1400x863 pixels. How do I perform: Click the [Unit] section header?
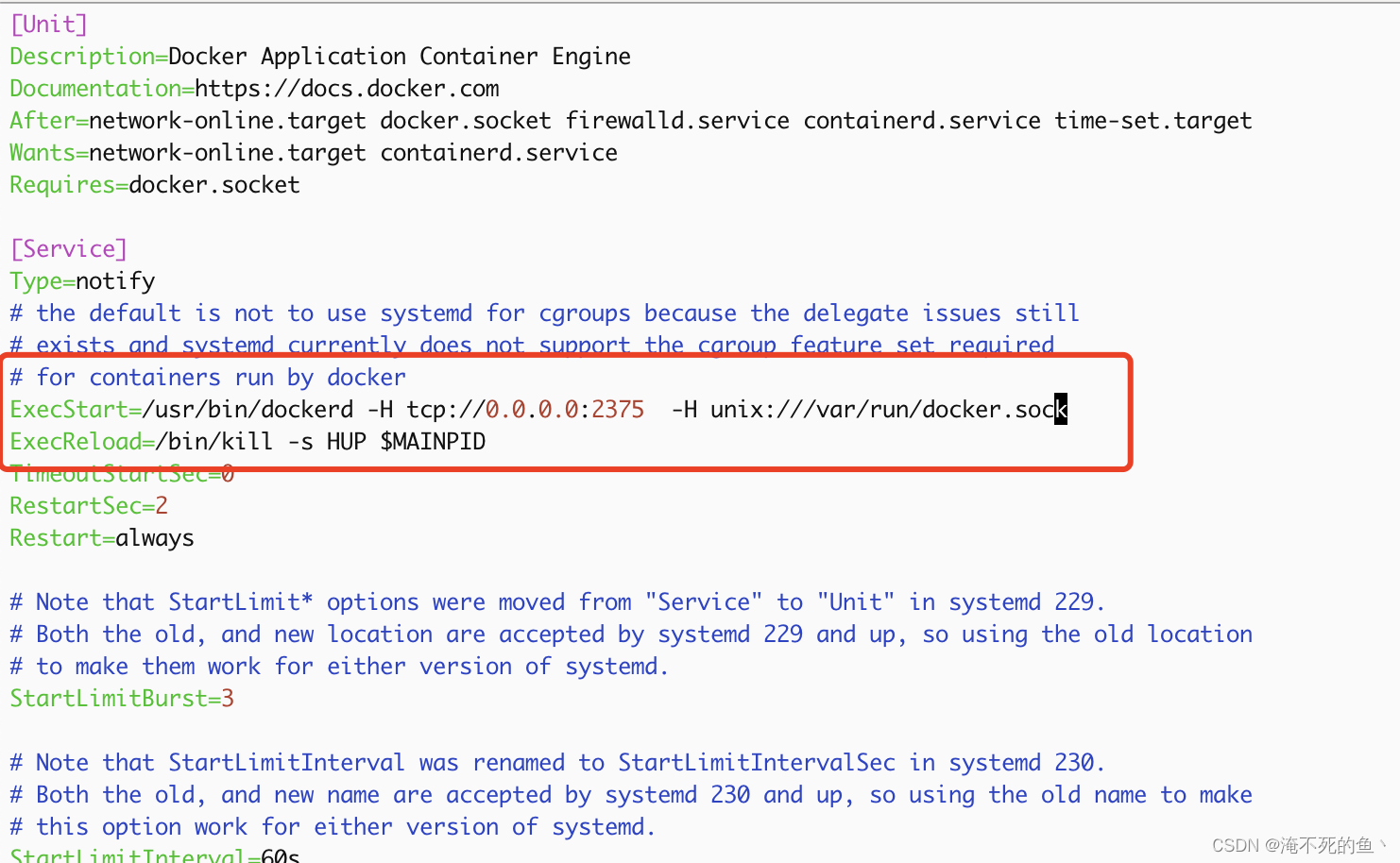pos(49,25)
